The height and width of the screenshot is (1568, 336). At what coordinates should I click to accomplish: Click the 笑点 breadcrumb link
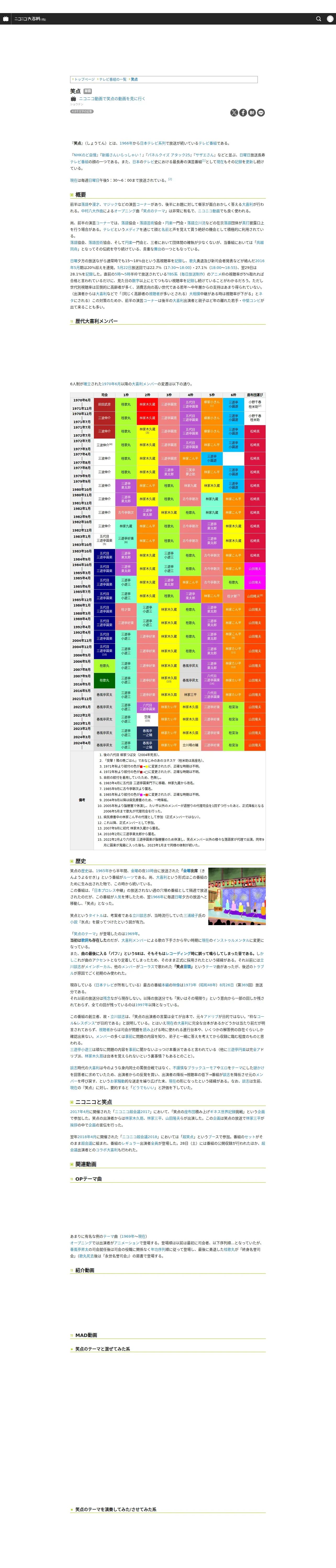pyautogui.click(x=134, y=79)
